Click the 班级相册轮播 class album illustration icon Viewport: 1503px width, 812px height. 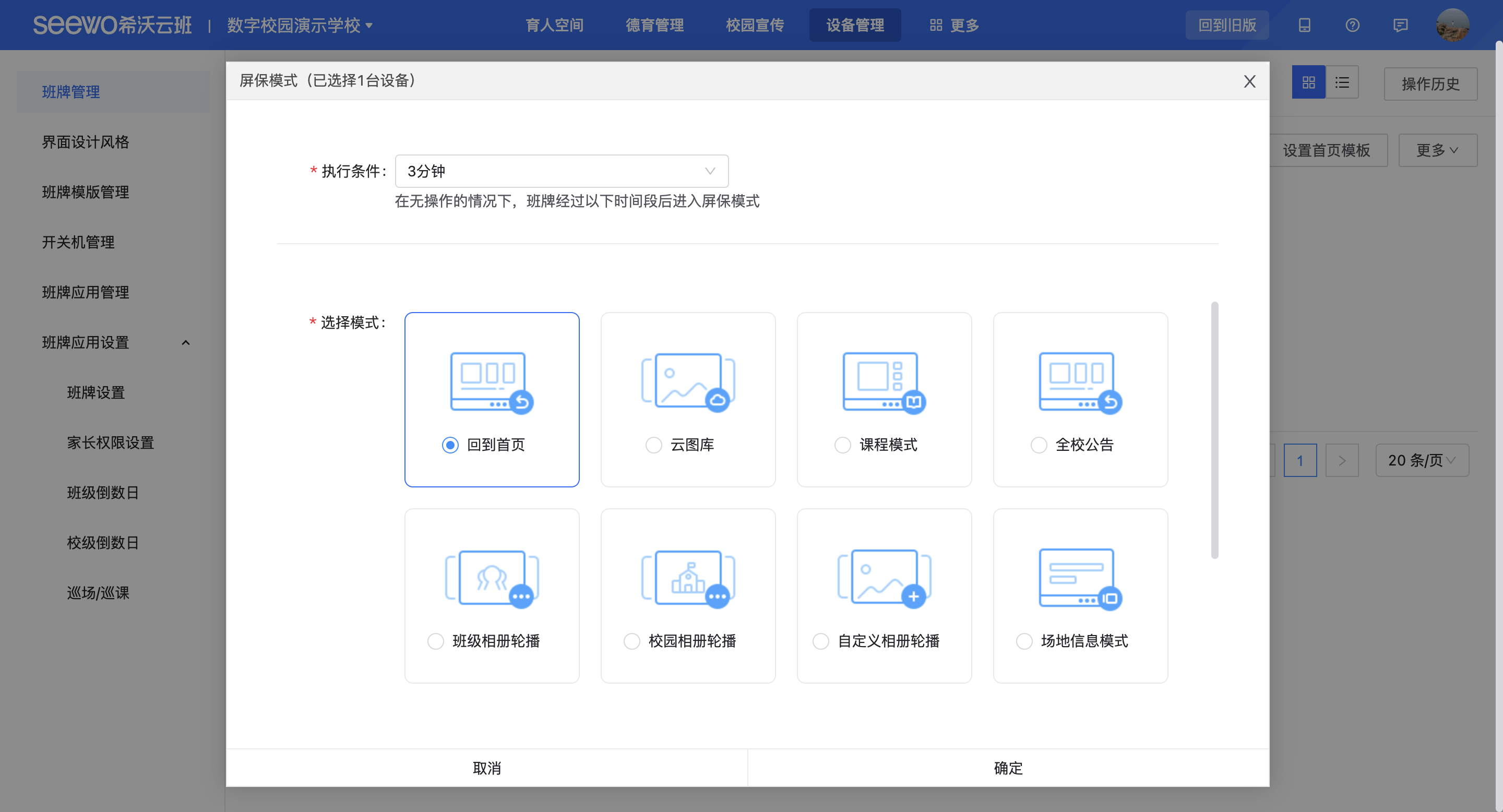(x=492, y=579)
